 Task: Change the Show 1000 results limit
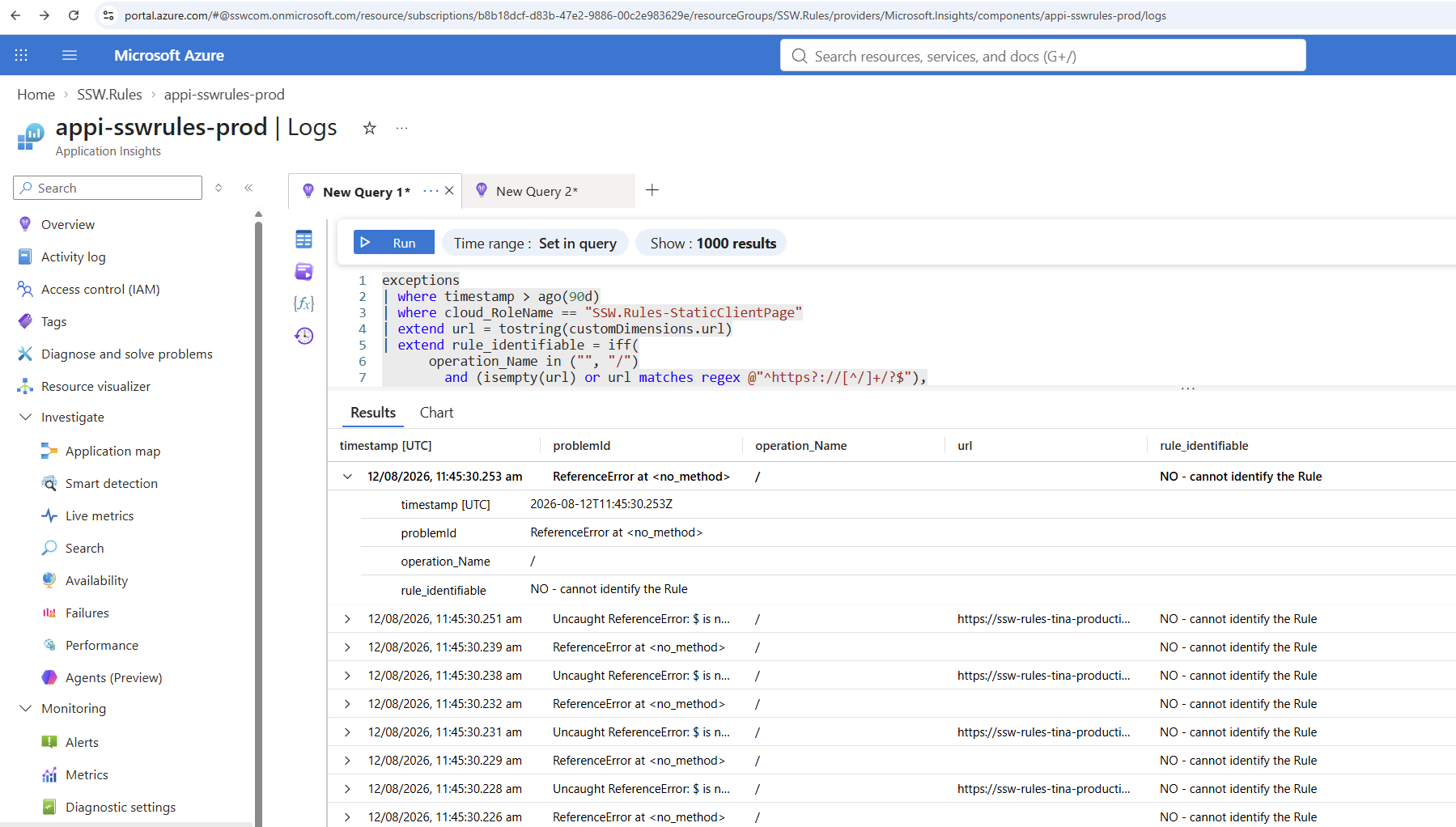click(x=711, y=243)
